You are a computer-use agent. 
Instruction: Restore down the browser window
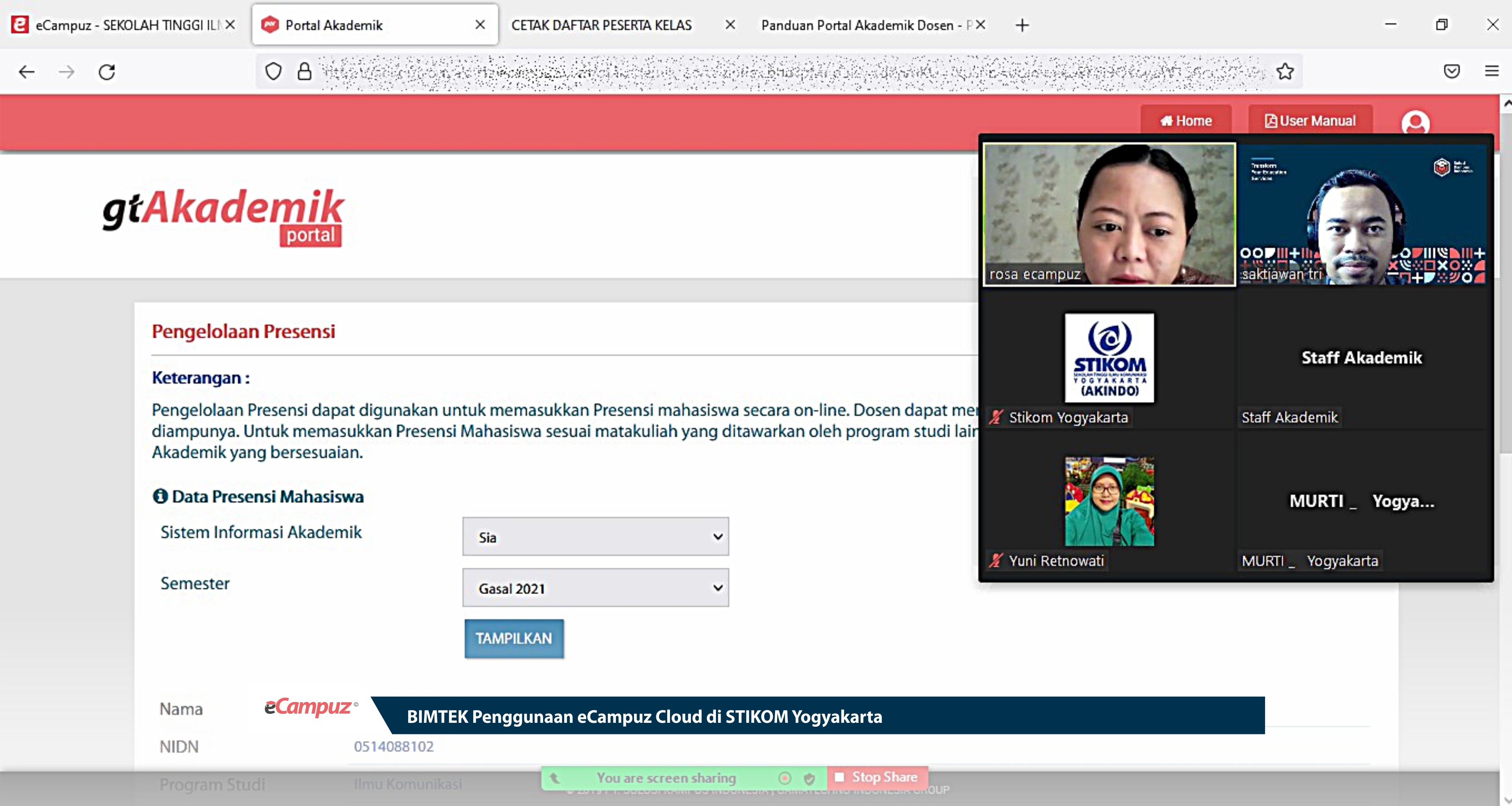point(1442,24)
